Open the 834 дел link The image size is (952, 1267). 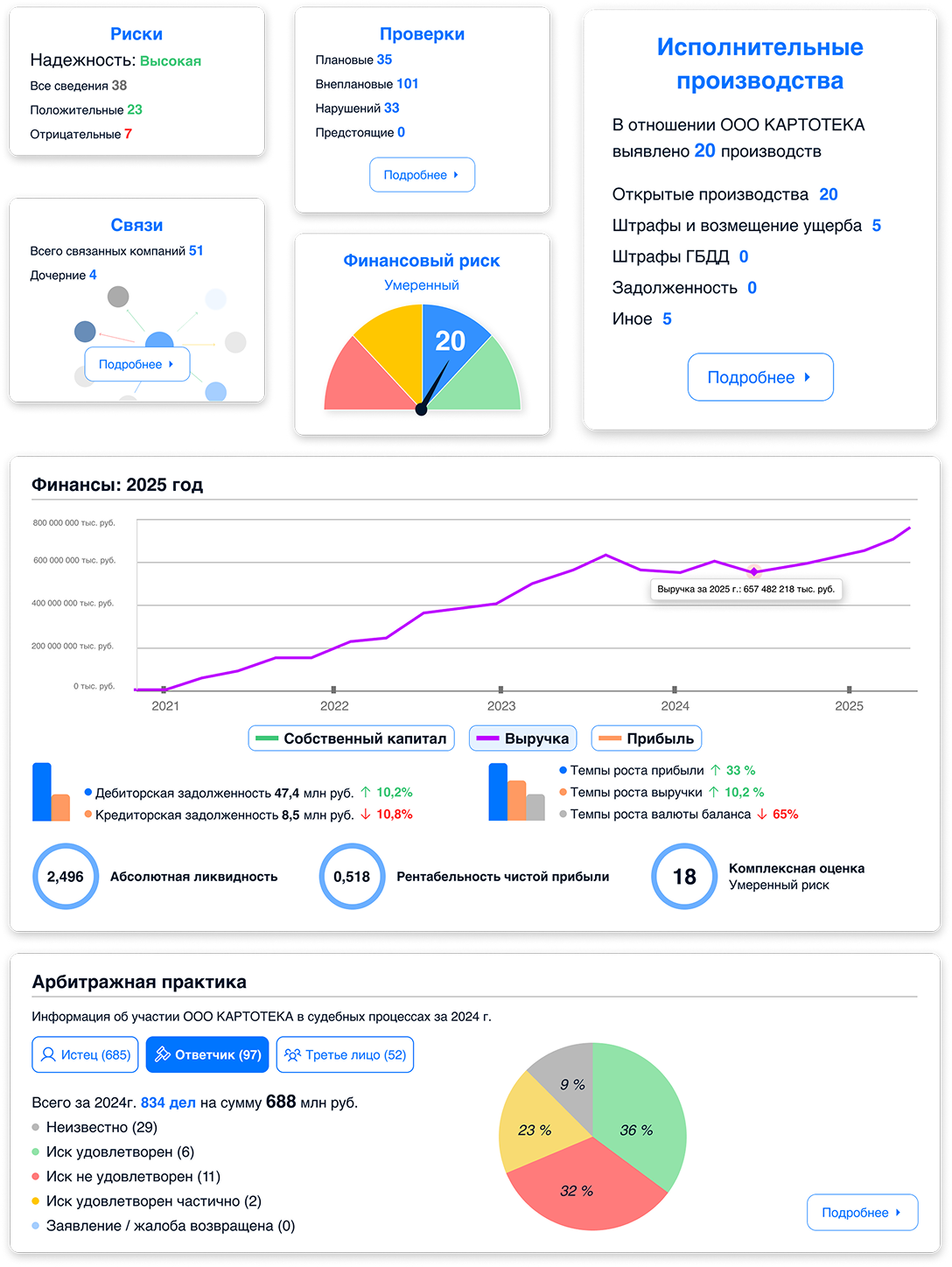point(168,1102)
